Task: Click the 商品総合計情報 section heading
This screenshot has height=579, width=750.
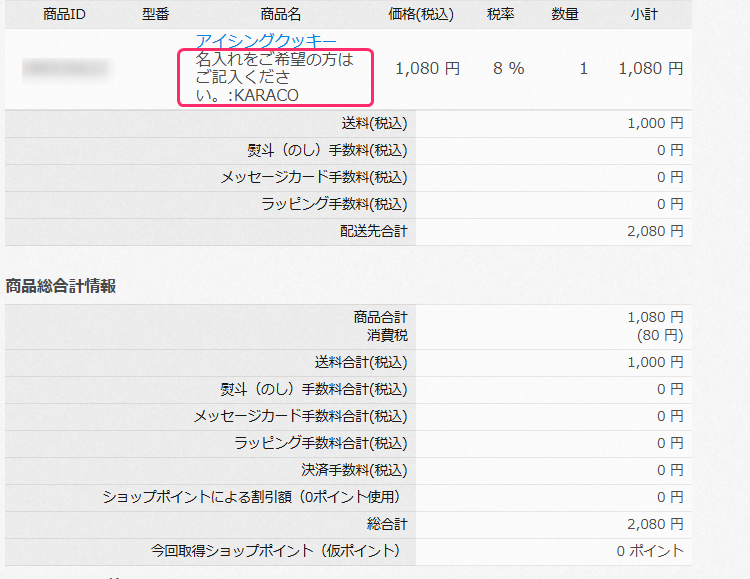Action: pyautogui.click(x=61, y=286)
